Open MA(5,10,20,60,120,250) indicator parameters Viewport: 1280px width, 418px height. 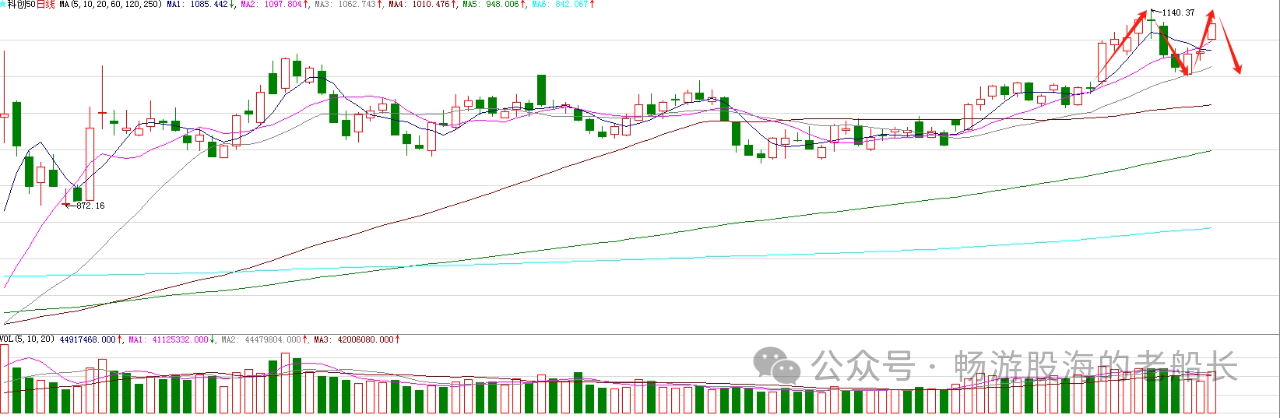108,5
